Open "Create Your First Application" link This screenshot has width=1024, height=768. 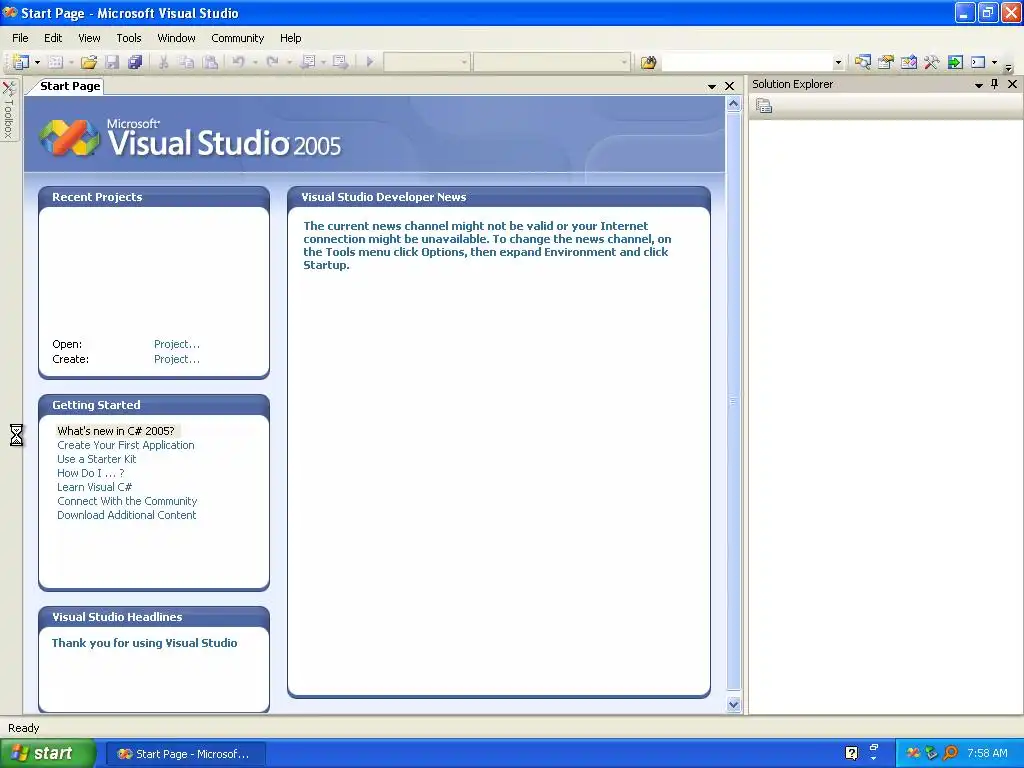[x=125, y=445]
